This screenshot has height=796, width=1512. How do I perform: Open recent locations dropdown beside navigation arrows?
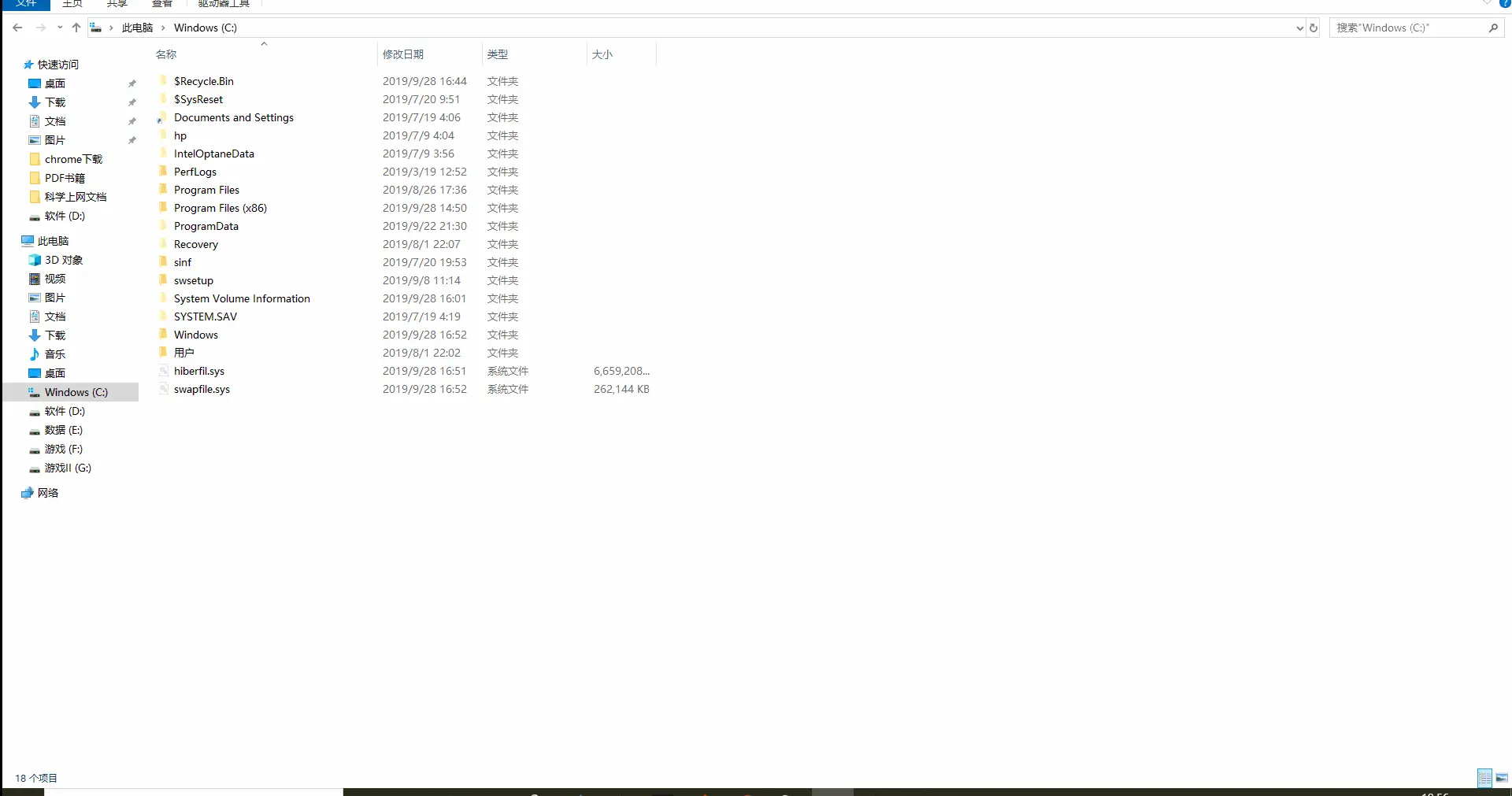click(60, 28)
